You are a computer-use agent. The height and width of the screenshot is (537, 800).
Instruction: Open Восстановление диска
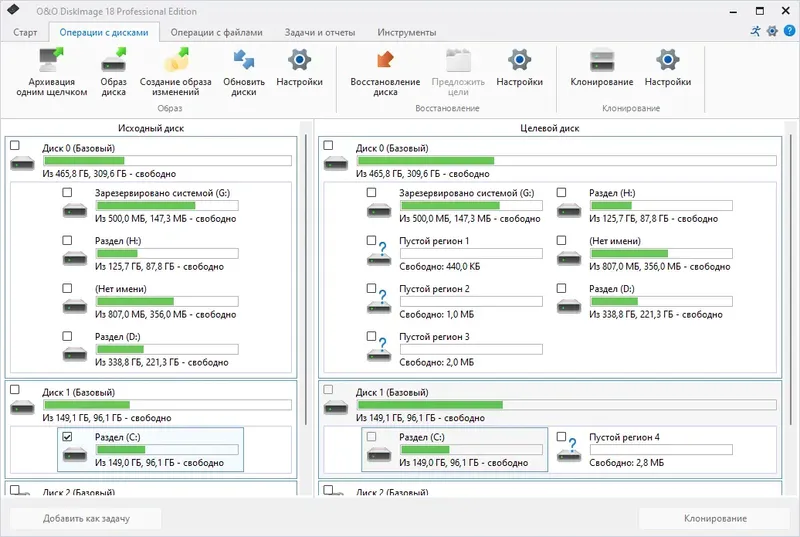pos(385,72)
